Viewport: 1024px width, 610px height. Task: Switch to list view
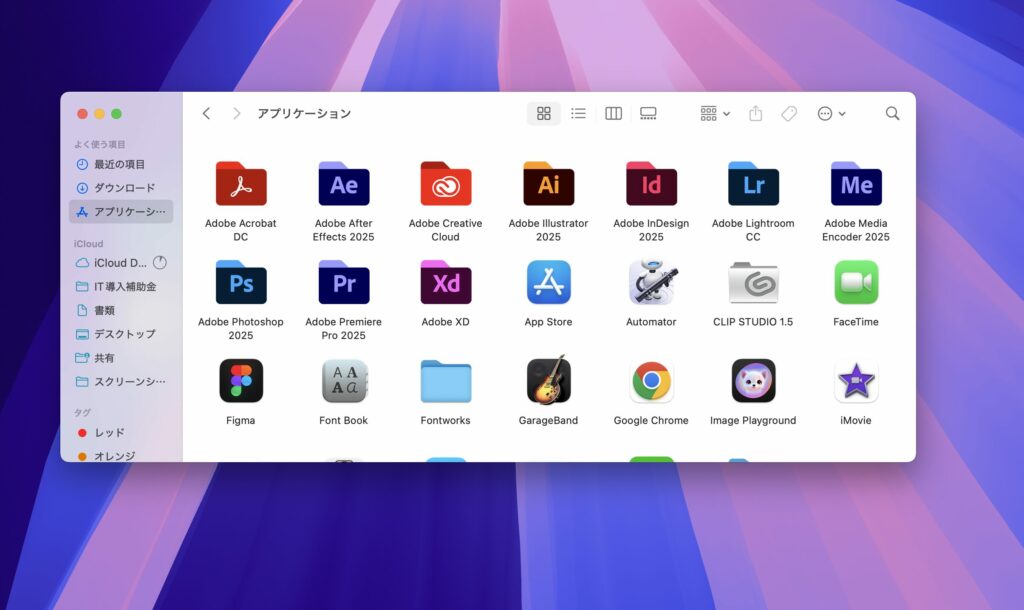pos(578,114)
